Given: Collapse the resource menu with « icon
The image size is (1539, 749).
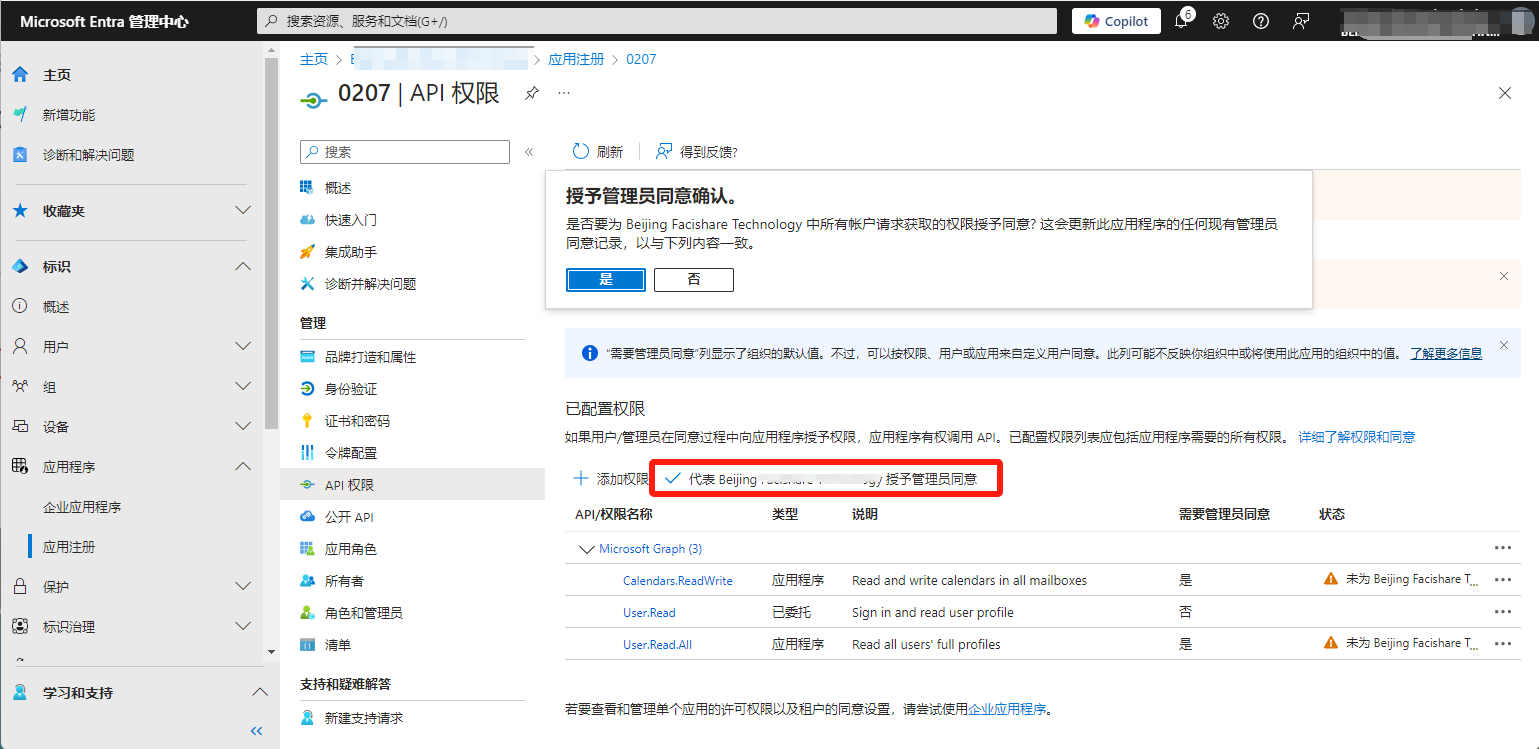Looking at the screenshot, I should 529,152.
